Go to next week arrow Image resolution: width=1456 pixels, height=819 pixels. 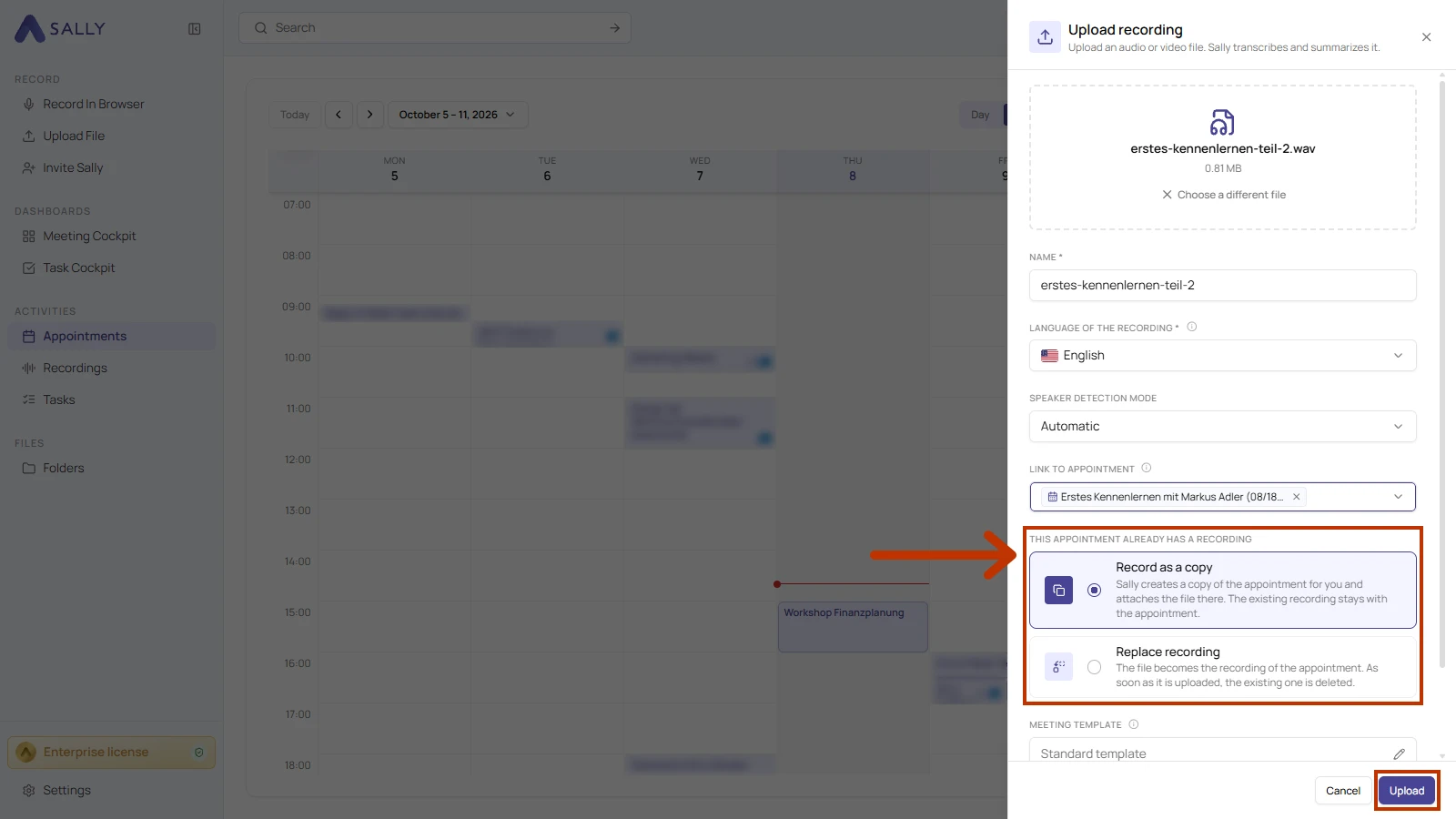pos(369,115)
